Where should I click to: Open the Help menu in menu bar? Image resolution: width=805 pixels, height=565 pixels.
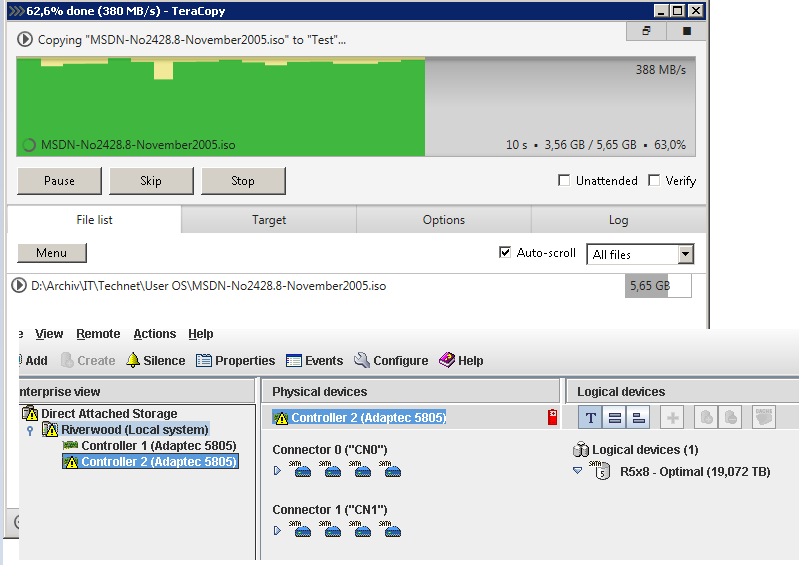pos(201,334)
